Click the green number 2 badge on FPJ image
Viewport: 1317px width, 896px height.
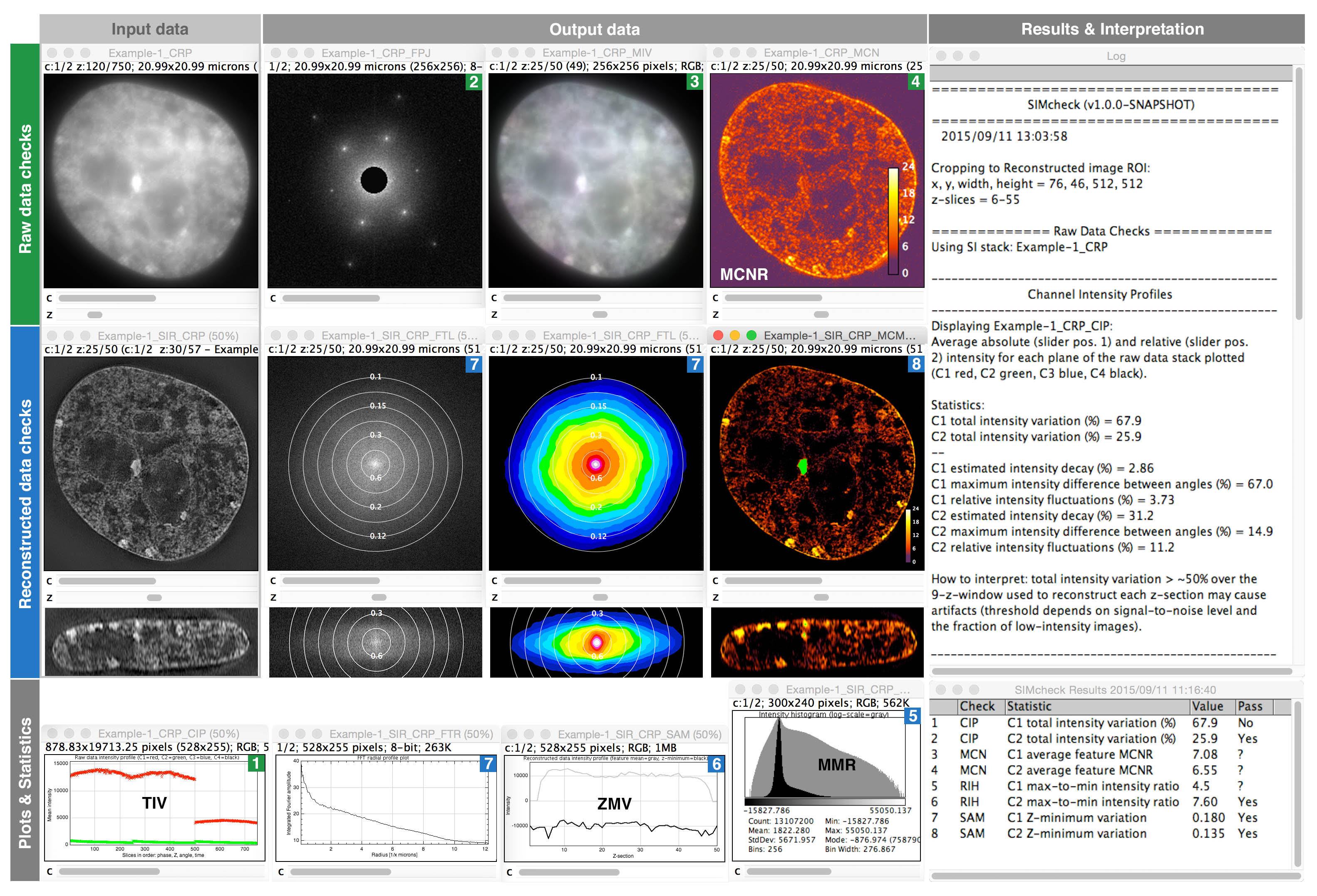coord(474,82)
